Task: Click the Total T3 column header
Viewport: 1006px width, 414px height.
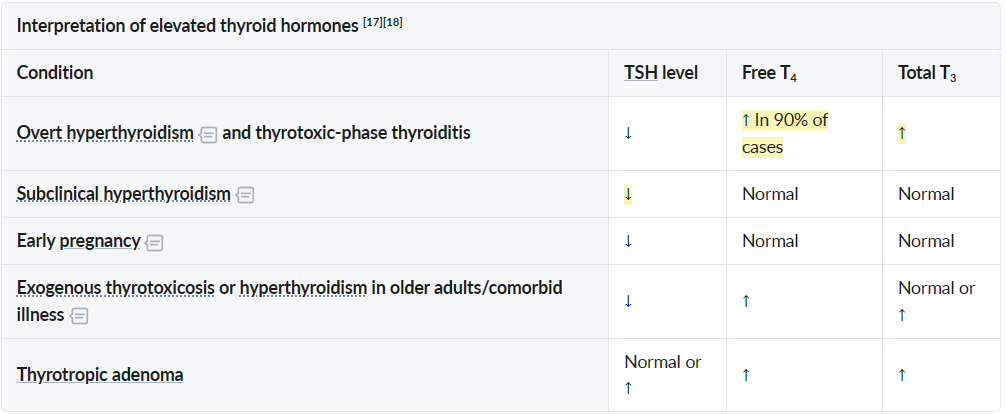Action: [927, 73]
